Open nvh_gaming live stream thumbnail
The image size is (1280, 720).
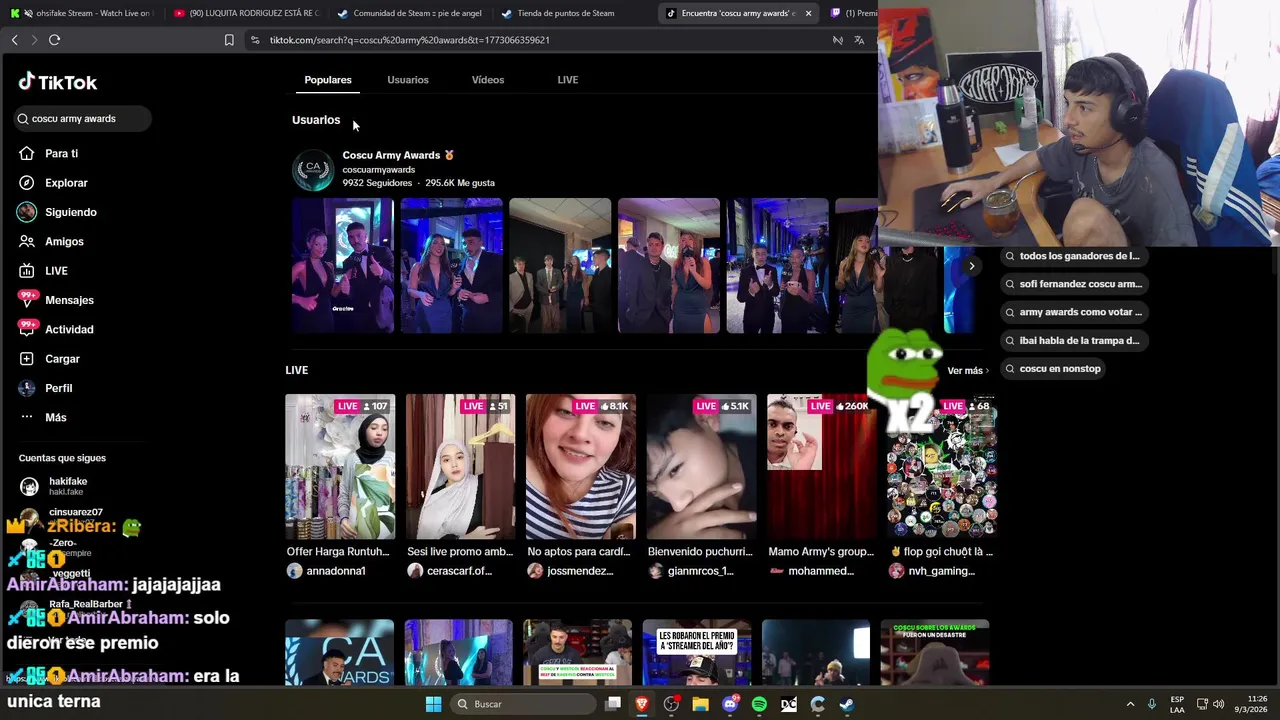point(942,467)
